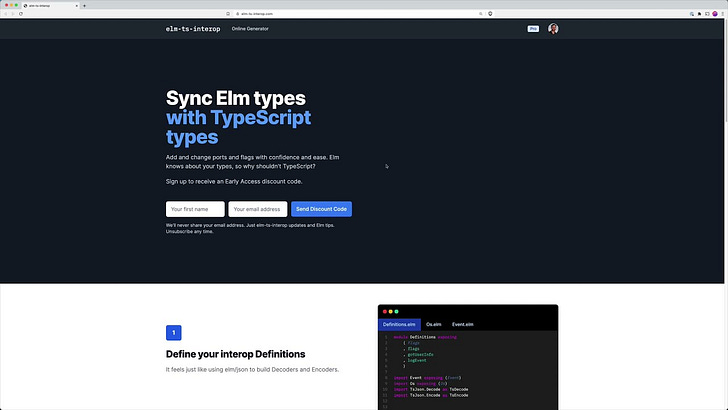Screen dimensions: 728x410
Task: Select the elm-ts-interop browser tab
Action: [51, 6]
